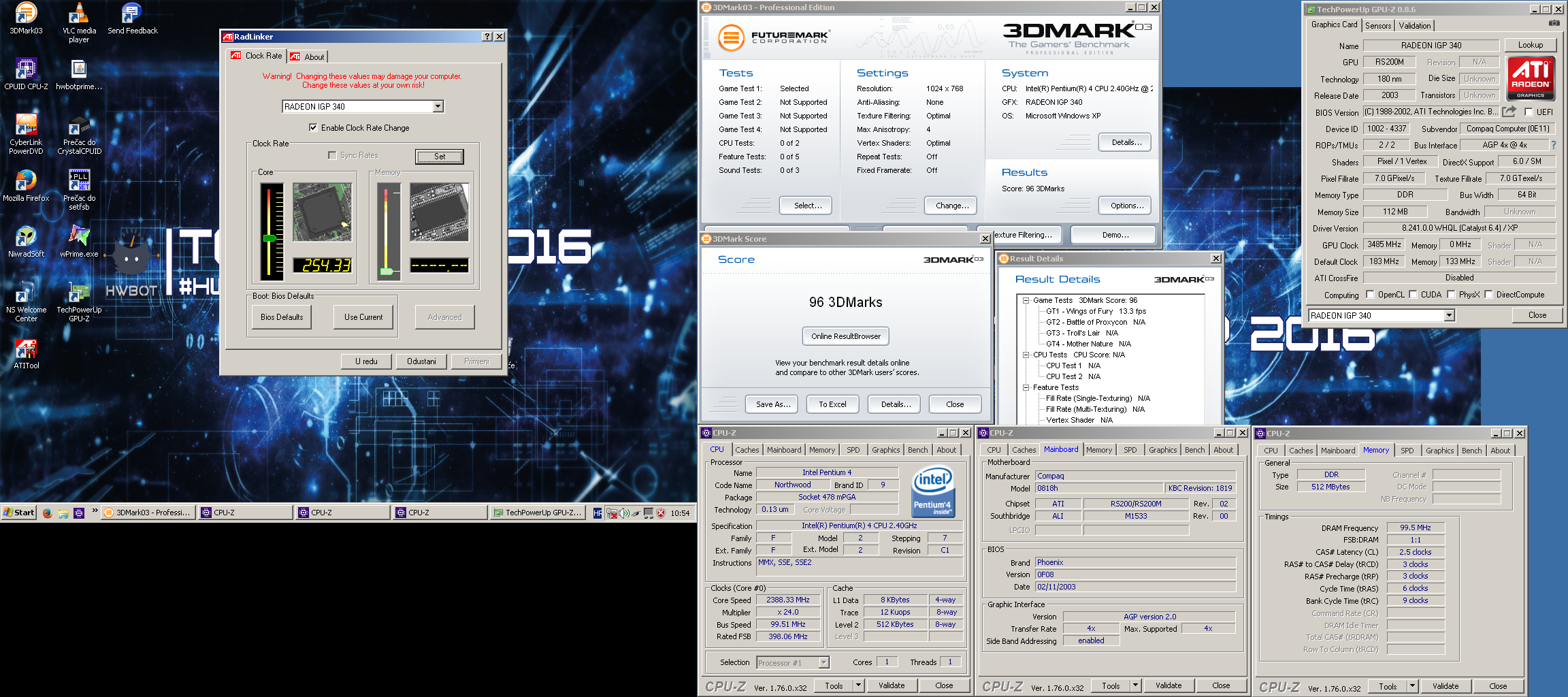
Task: Click the To Excel button
Action: (832, 404)
